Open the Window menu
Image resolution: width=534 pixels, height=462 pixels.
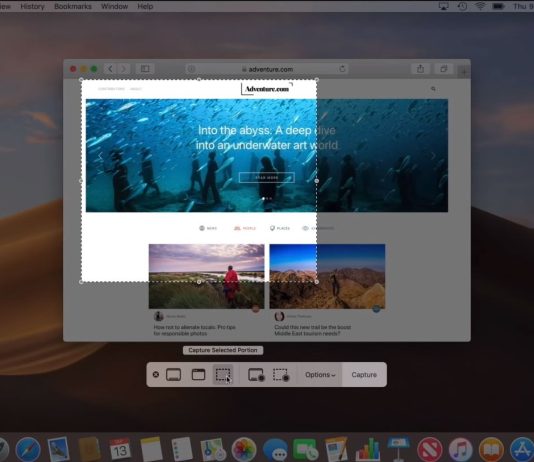pyautogui.click(x=114, y=6)
